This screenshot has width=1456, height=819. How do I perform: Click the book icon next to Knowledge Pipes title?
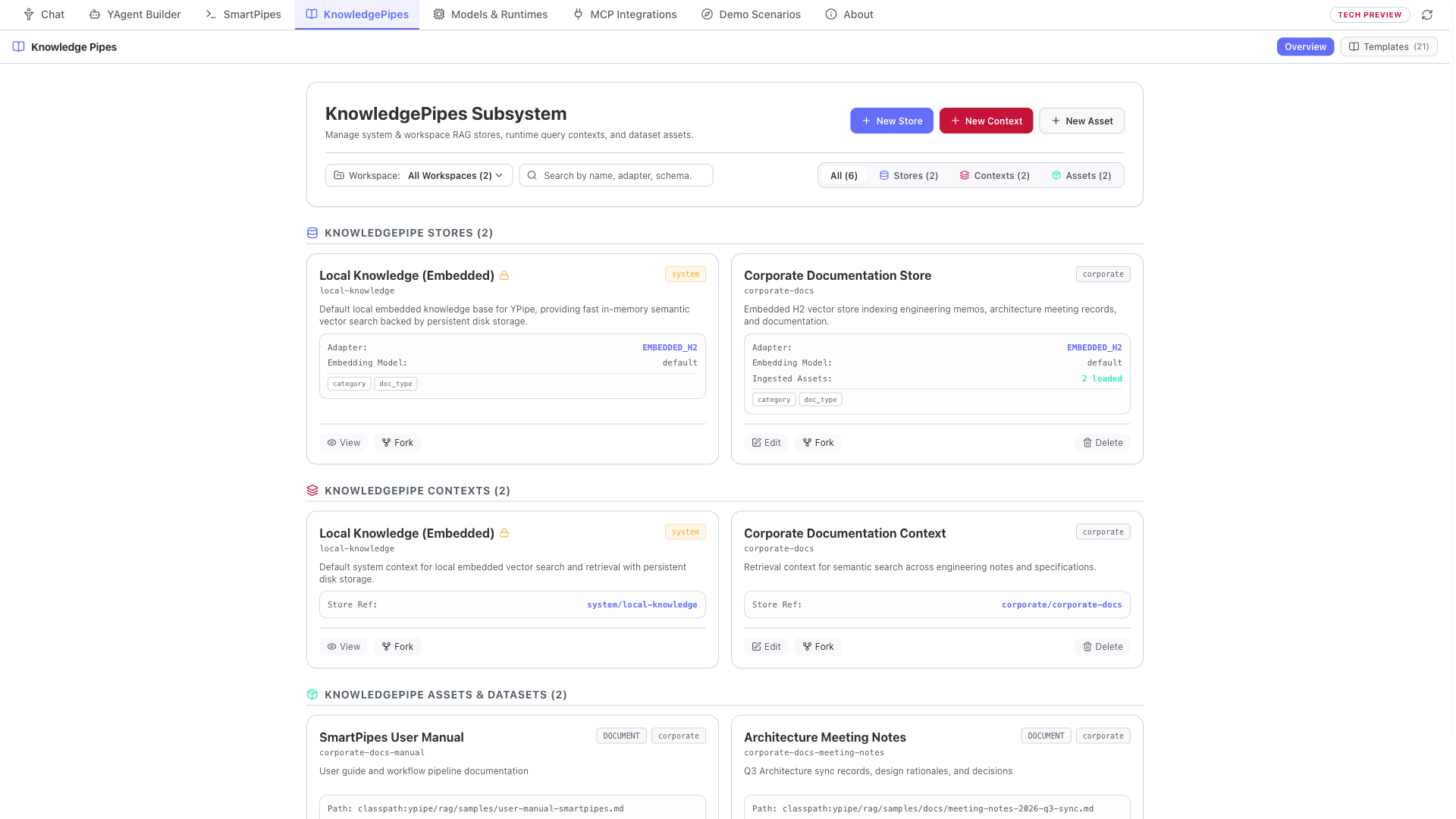tap(19, 47)
